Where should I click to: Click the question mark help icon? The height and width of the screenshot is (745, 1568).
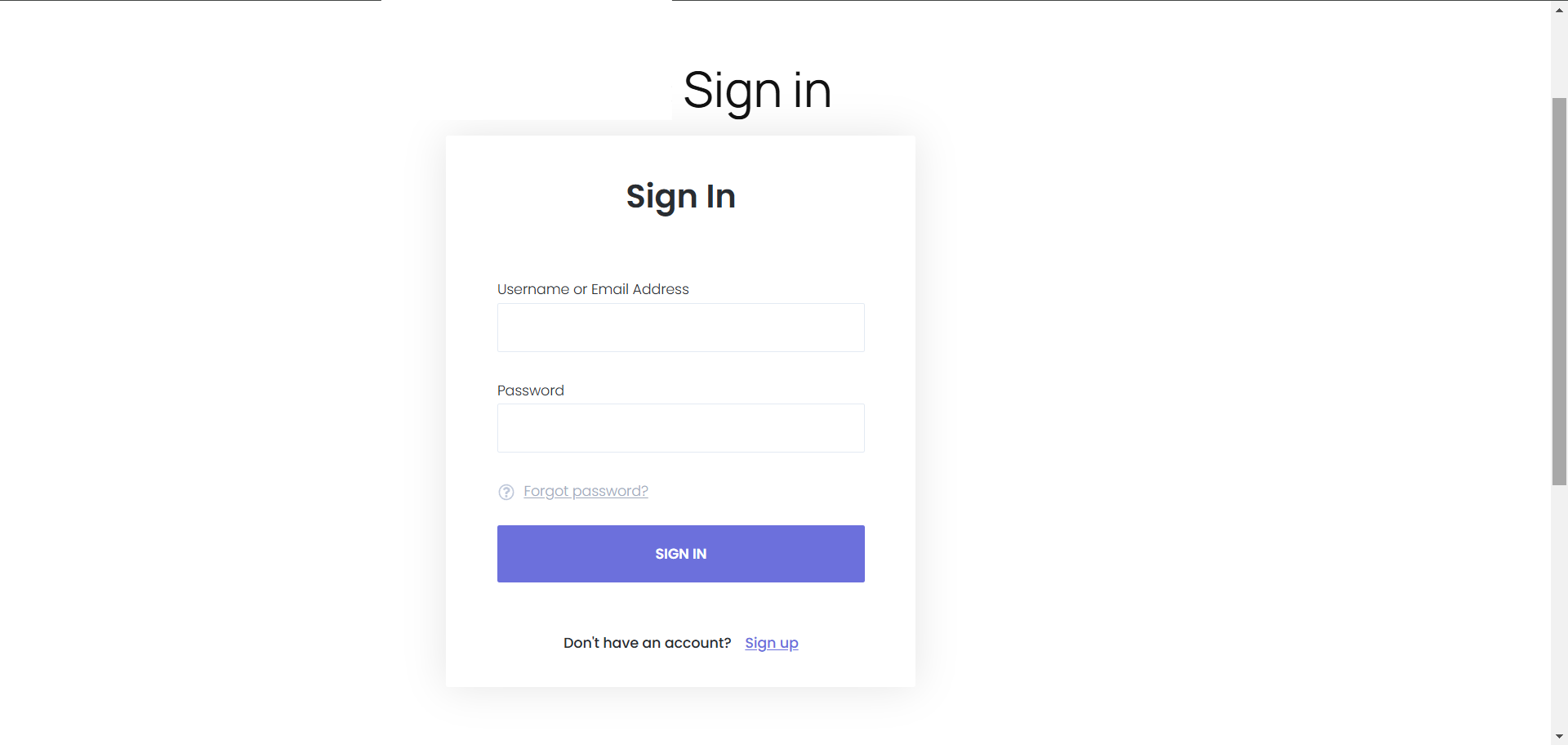pos(506,492)
